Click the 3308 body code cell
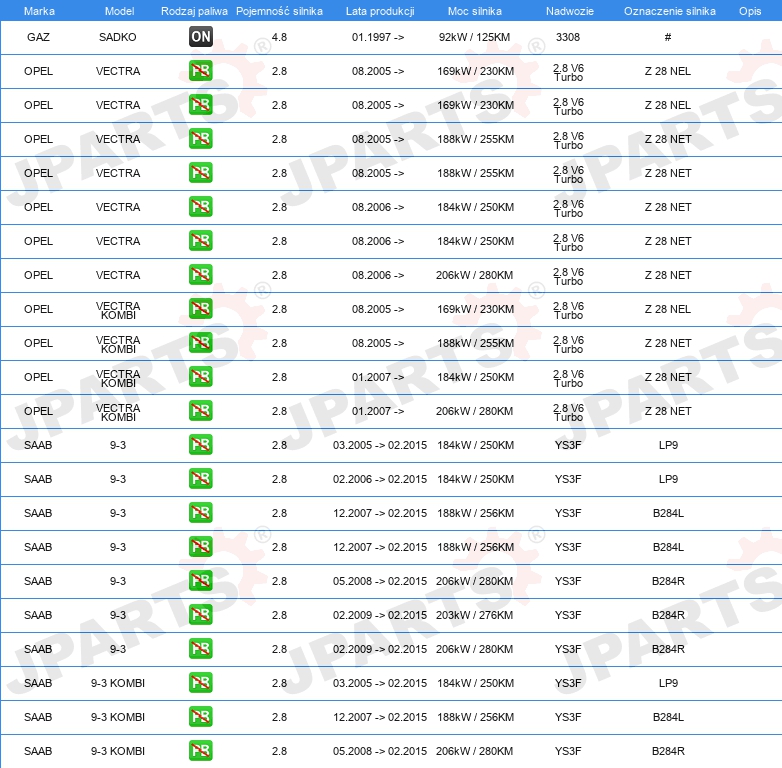This screenshot has width=782, height=768. 568,37
